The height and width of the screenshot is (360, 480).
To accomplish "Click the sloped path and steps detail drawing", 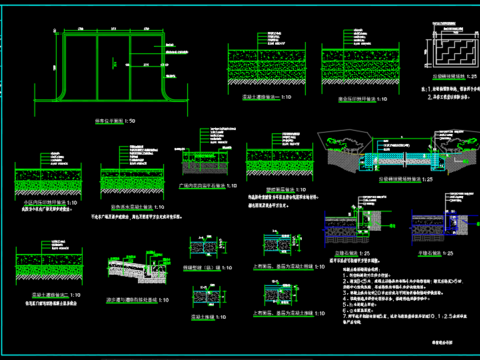I will coord(139,269).
